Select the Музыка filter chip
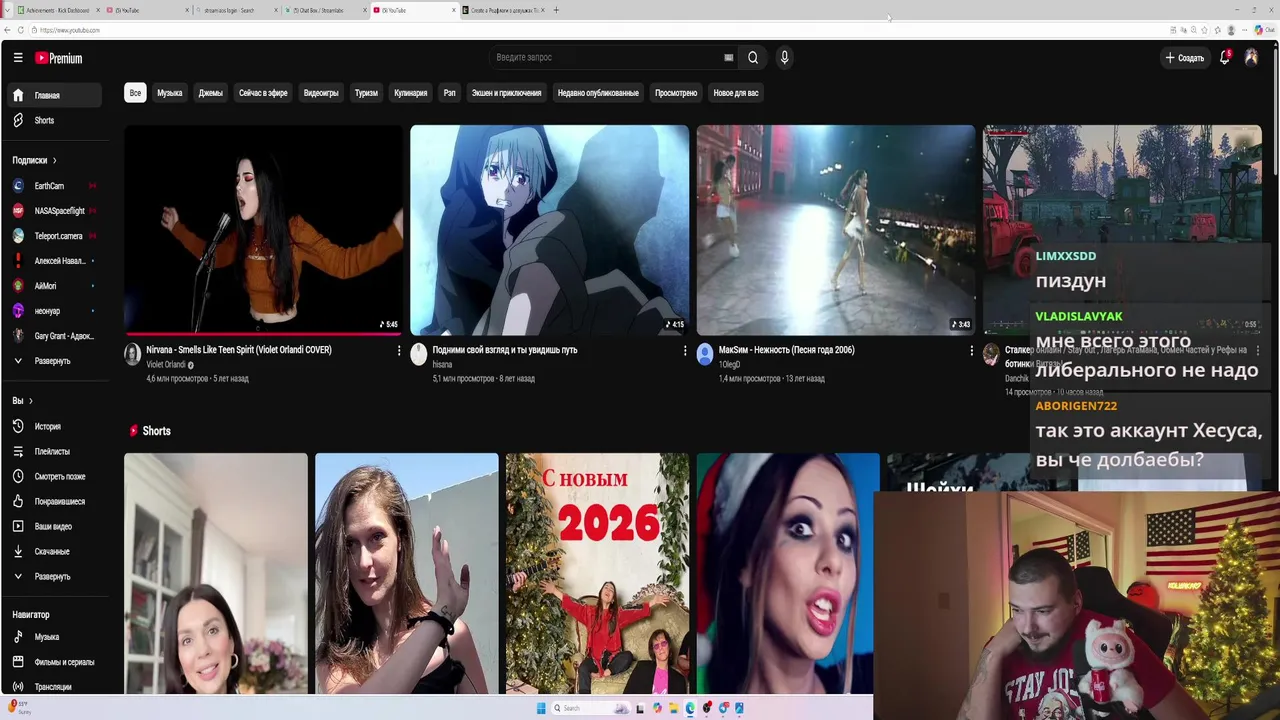Screen dimensions: 1280x720 170,93
